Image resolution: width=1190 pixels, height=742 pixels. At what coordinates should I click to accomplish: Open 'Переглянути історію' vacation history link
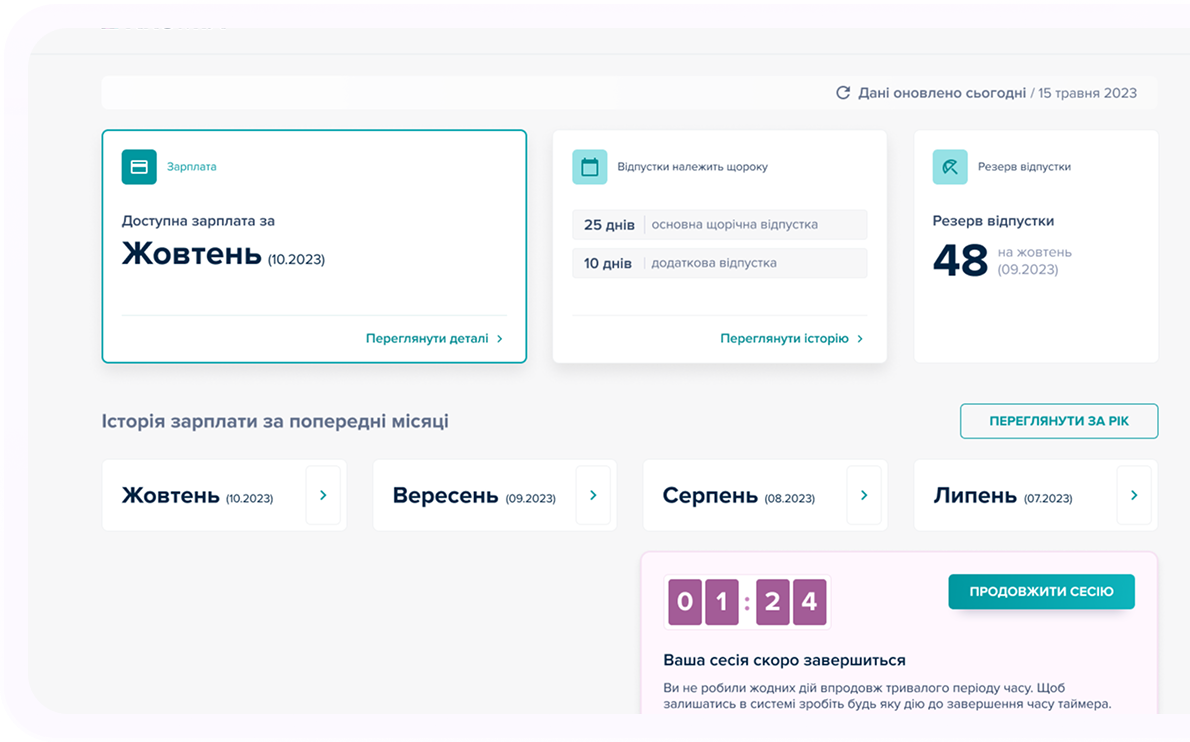coord(791,339)
